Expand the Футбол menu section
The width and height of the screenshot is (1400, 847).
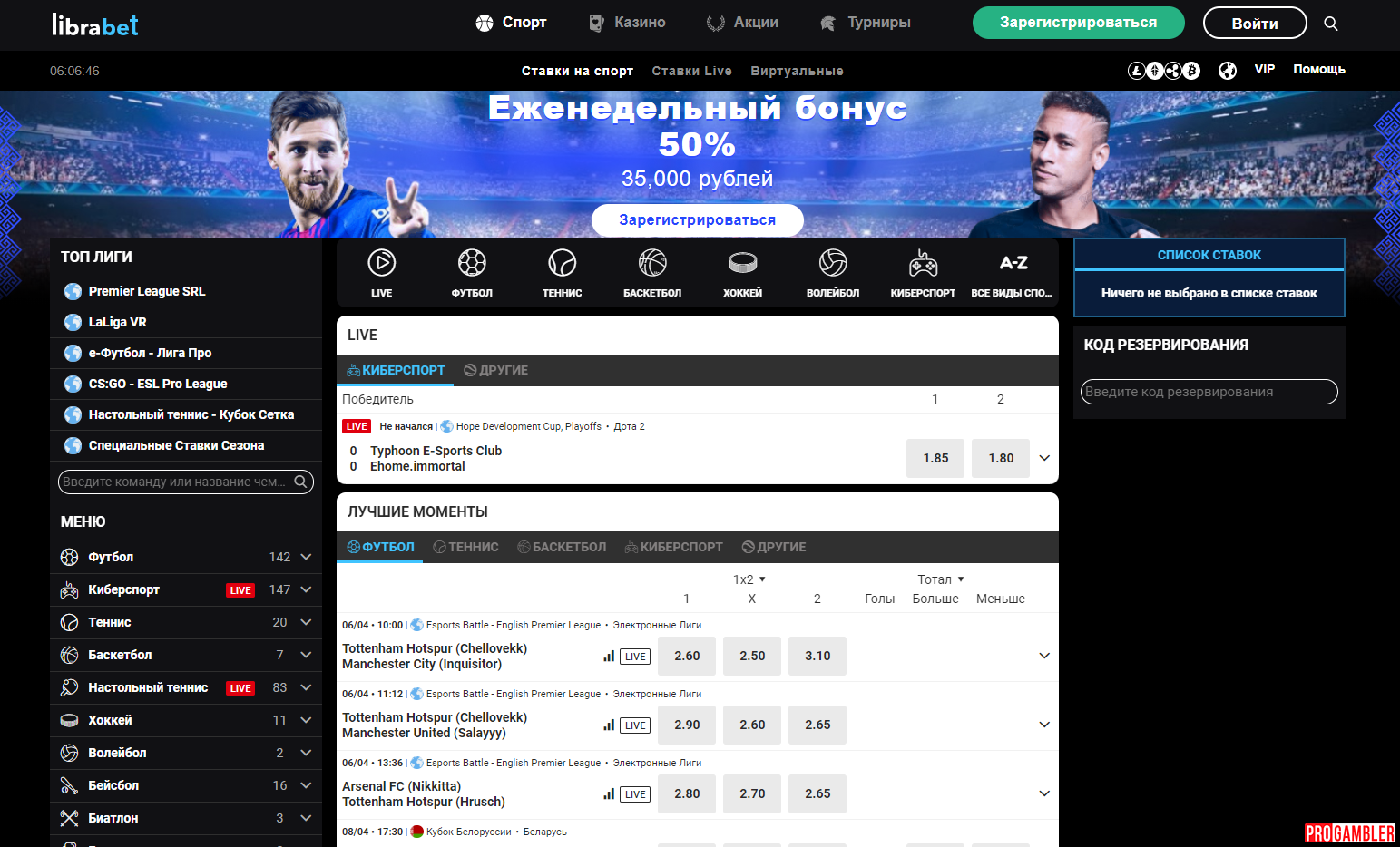306,557
